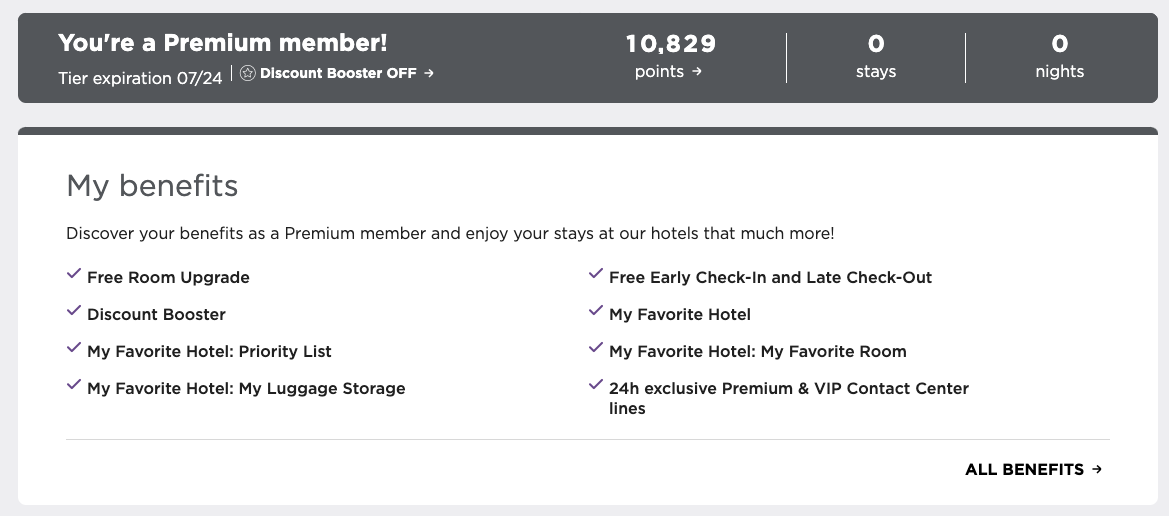Click checkmark beside 24h exclusive Contact Center

point(596,385)
